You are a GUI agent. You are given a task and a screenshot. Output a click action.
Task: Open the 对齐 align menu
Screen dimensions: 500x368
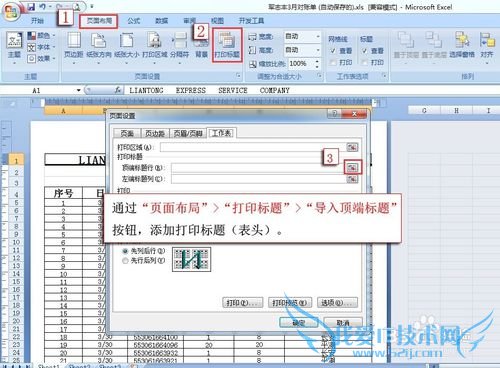click(487, 47)
